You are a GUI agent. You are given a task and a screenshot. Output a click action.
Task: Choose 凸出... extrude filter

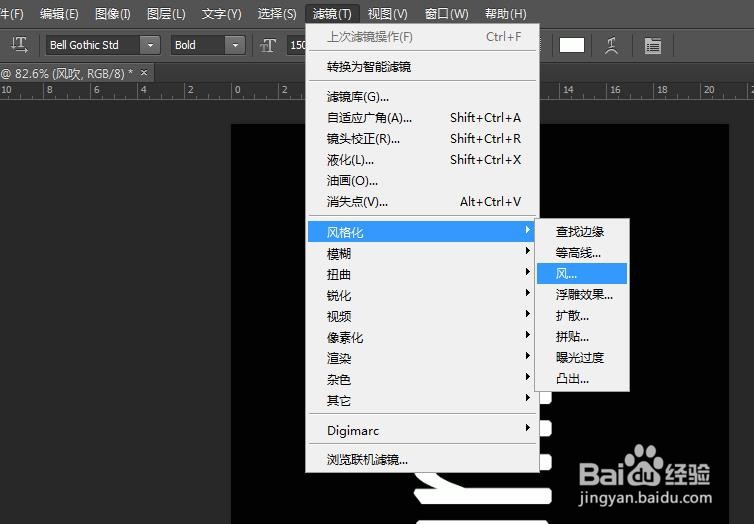582,379
